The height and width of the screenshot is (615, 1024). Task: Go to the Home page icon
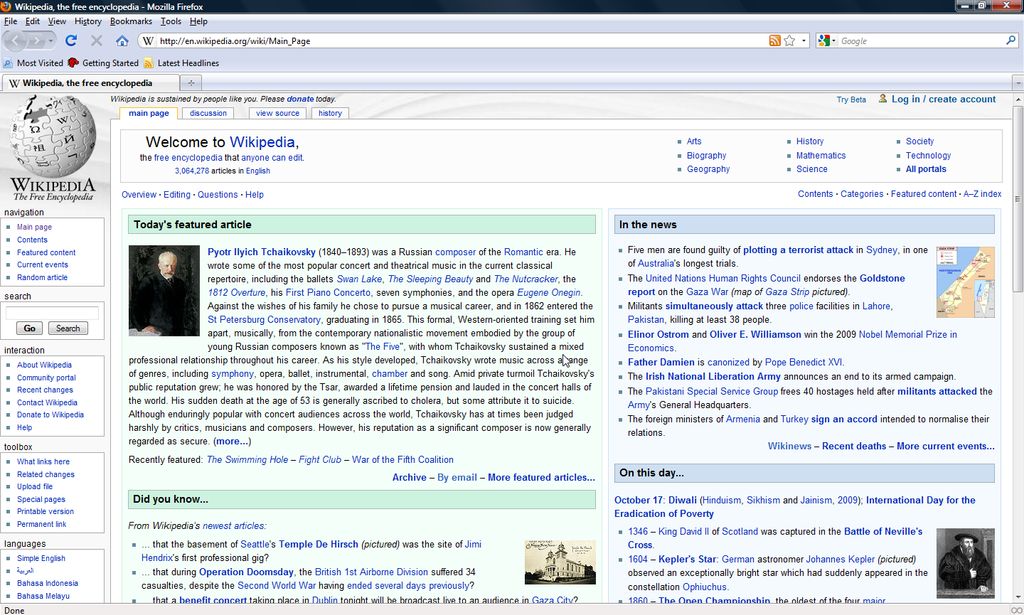(x=121, y=40)
